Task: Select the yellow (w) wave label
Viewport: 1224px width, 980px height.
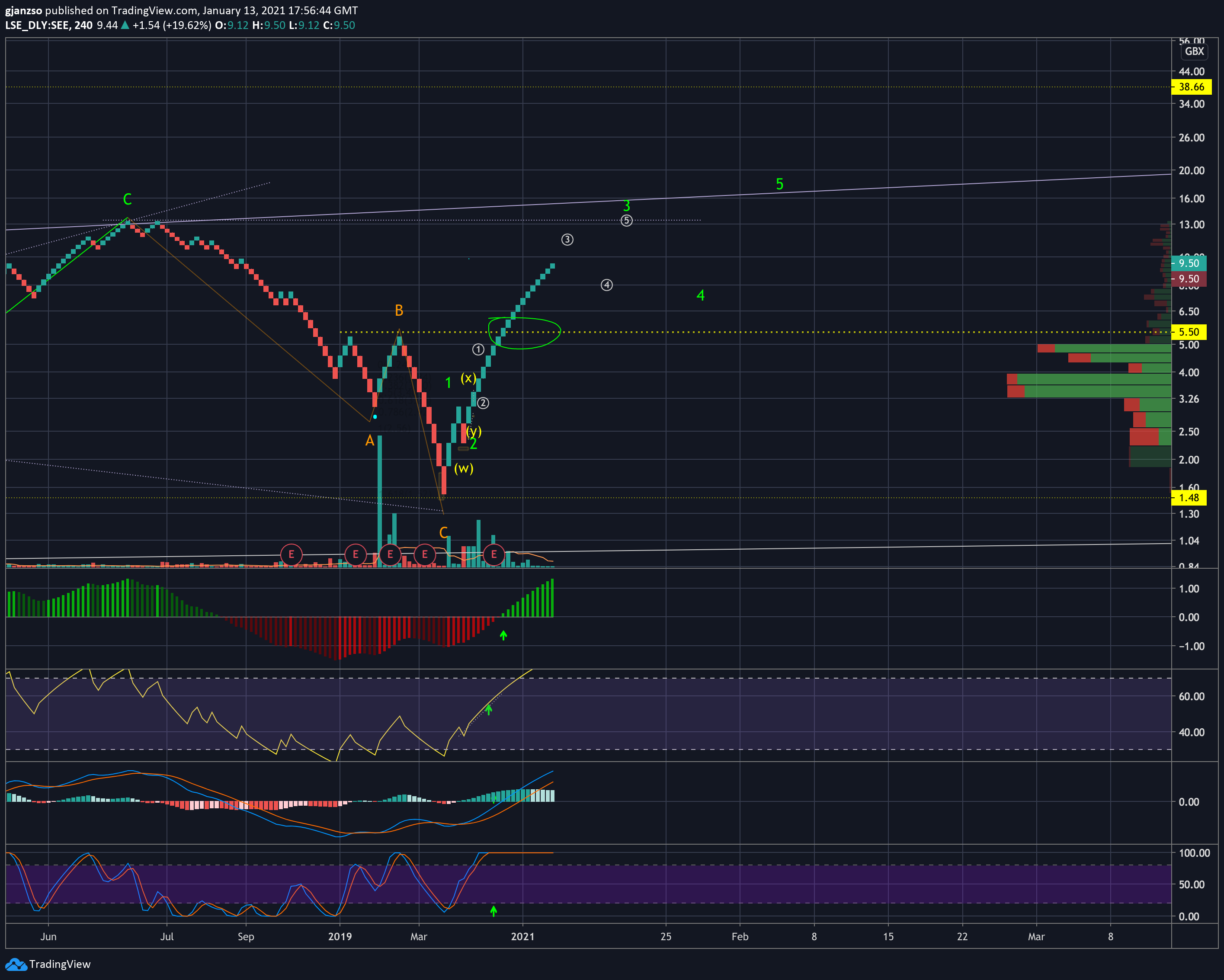Action: [x=464, y=468]
